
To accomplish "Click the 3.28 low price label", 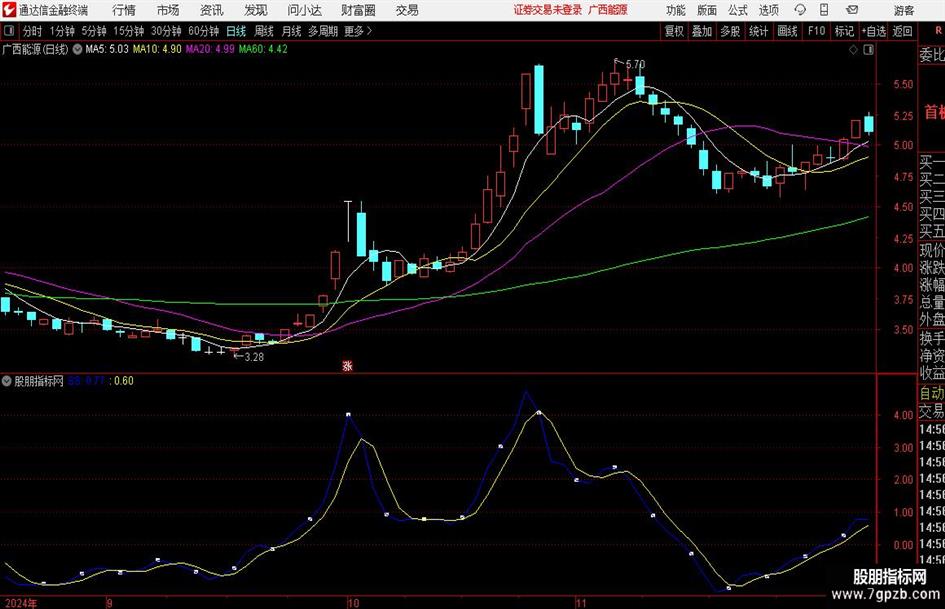I will (254, 357).
